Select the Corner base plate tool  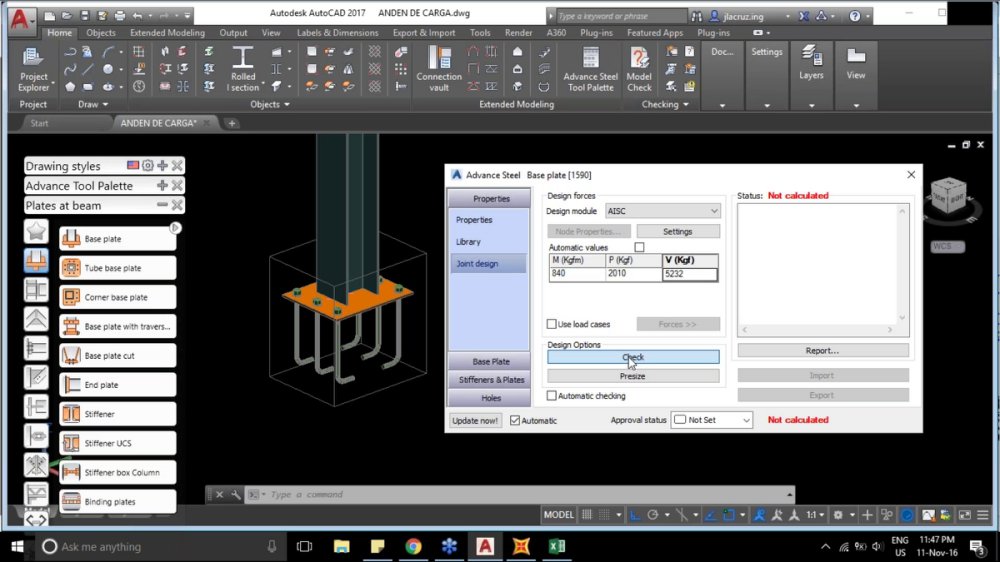click(117, 297)
